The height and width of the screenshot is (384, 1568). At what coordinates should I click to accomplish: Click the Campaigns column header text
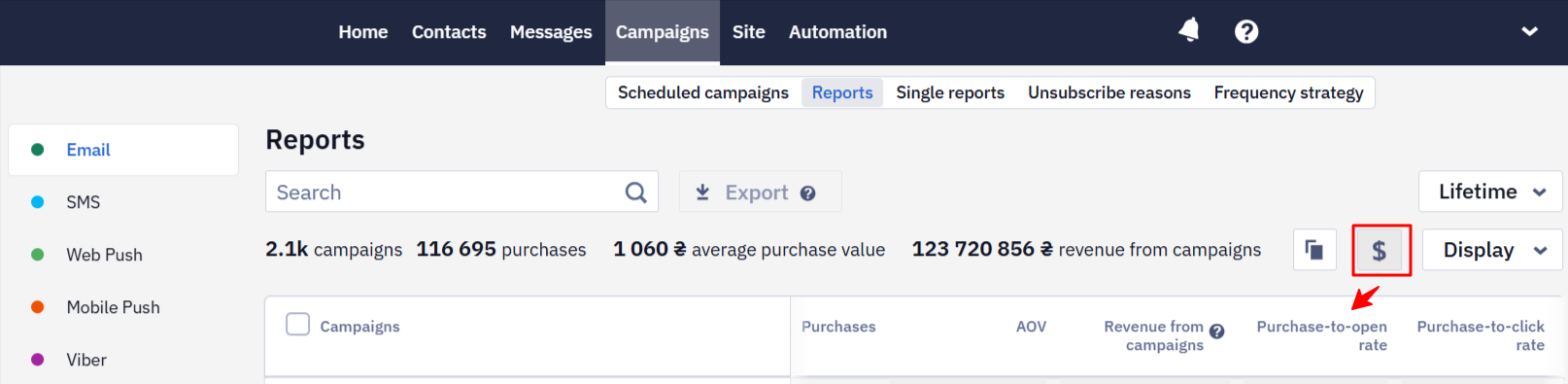coord(359,327)
